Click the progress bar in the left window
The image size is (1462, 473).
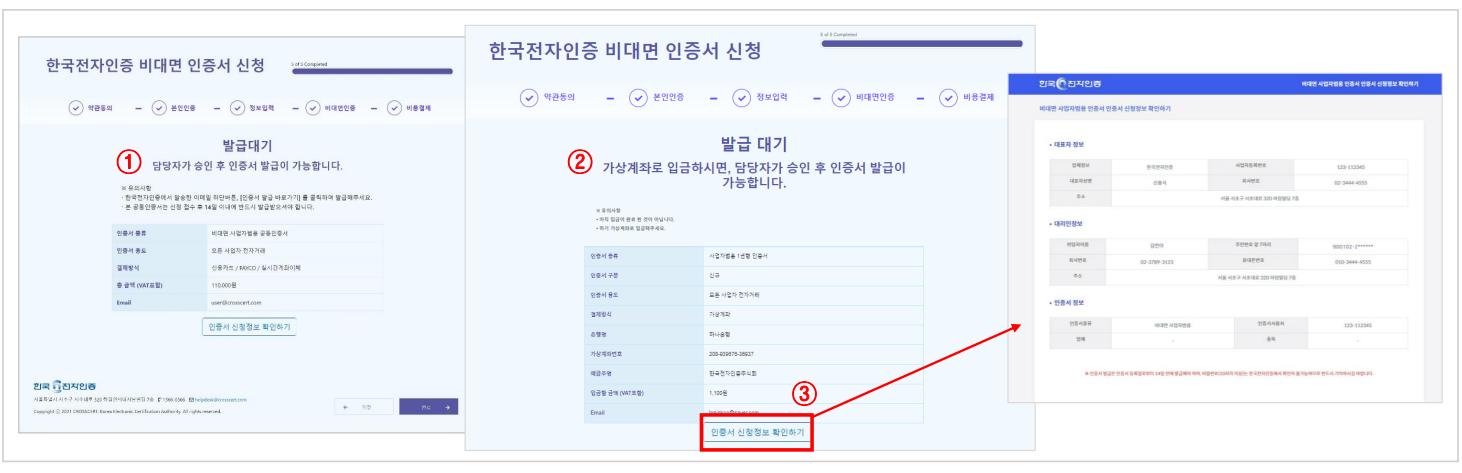point(371,71)
